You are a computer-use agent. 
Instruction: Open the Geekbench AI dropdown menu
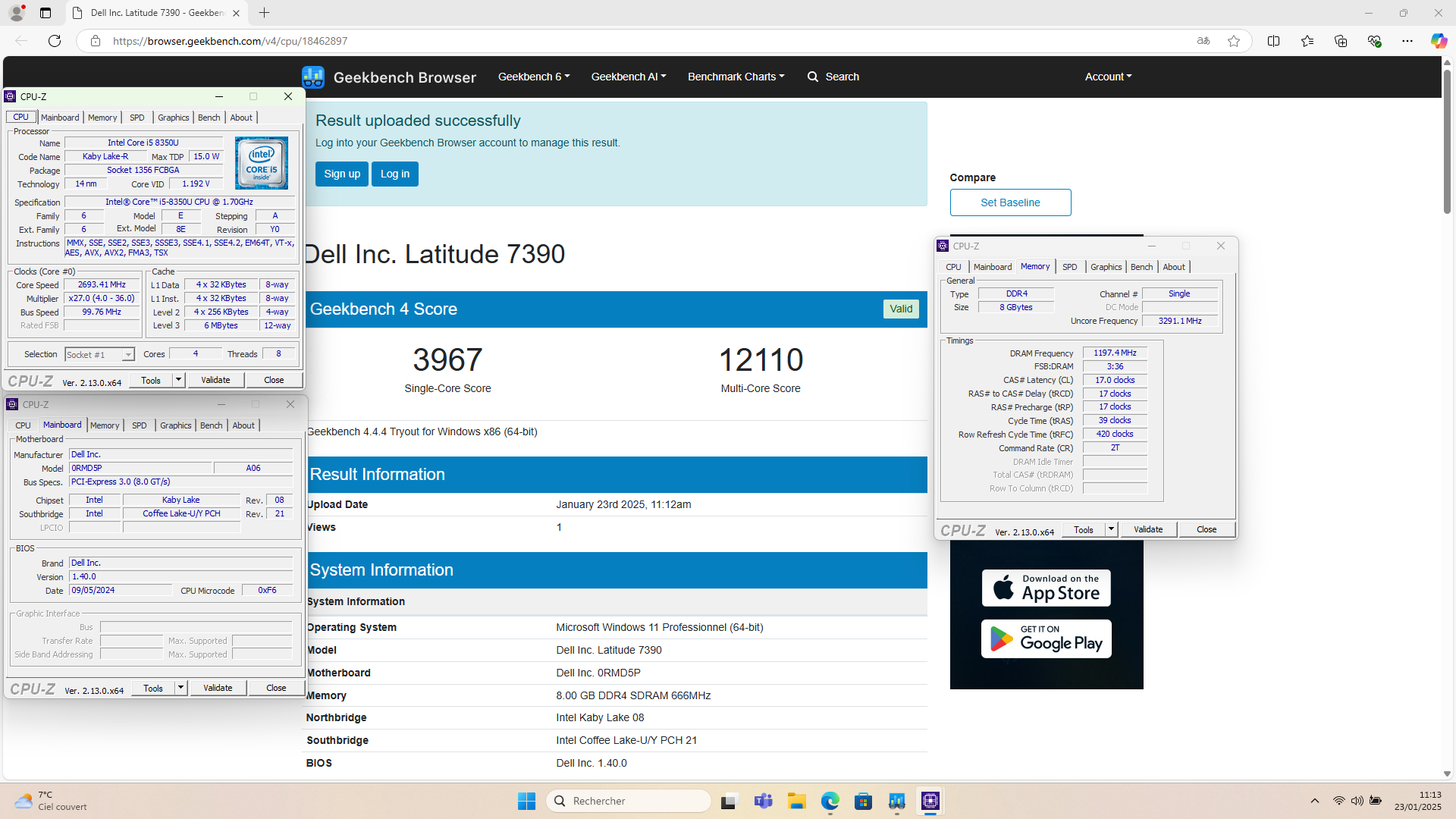629,77
